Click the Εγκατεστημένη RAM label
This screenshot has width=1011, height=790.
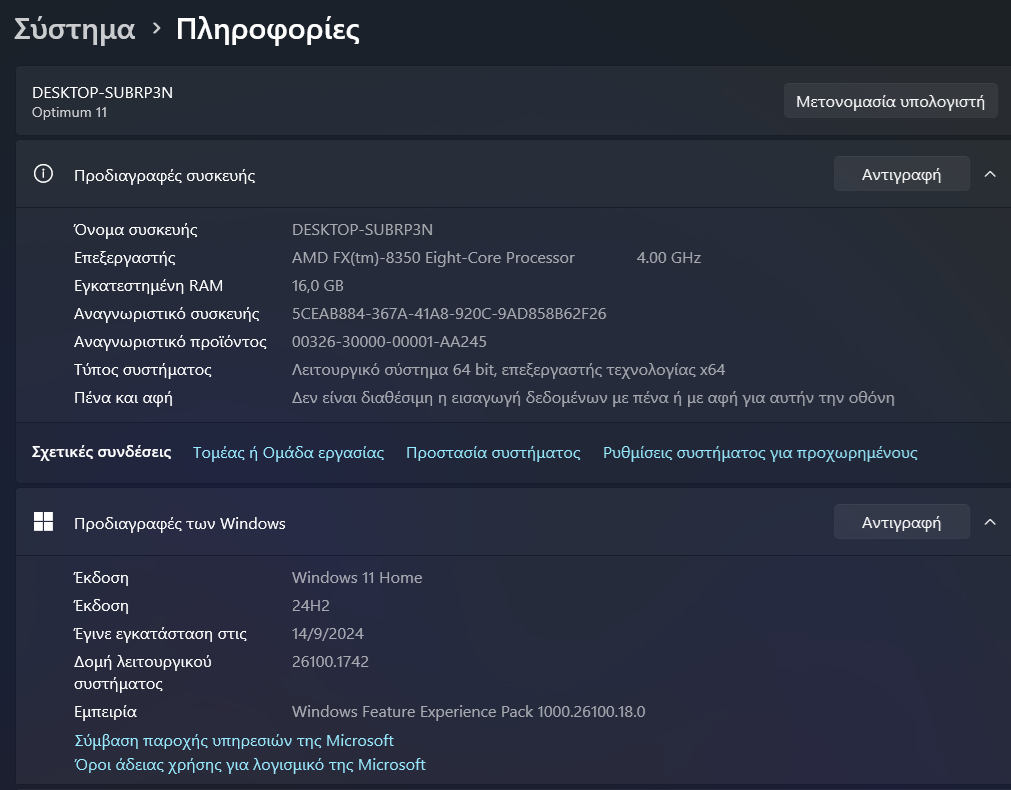(x=148, y=286)
